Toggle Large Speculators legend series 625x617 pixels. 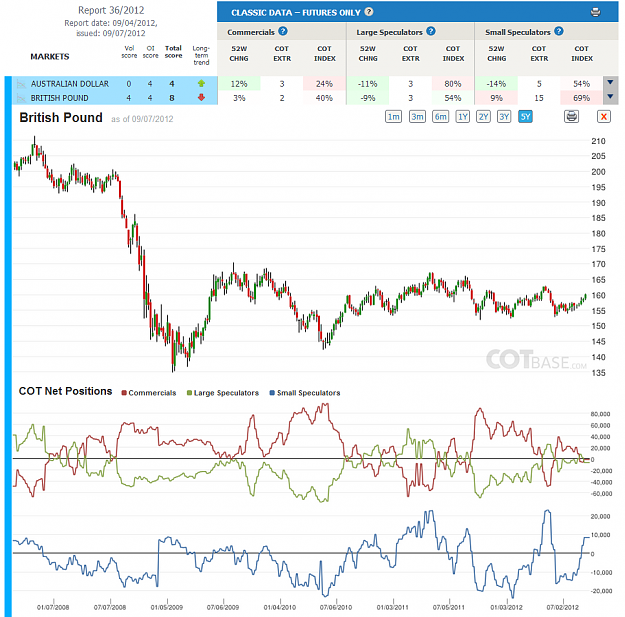point(223,393)
